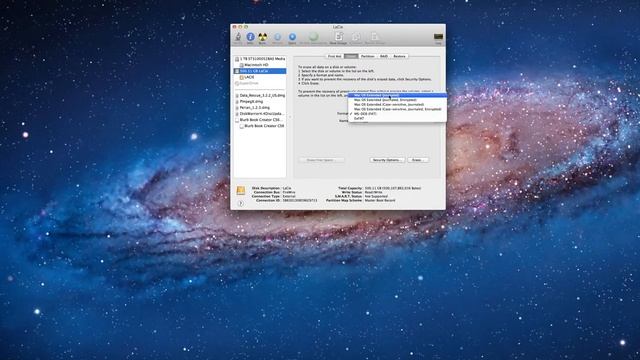The height and width of the screenshot is (360, 640).
Task: Select the 1 TB ST31000528AS Media disk
Action: 260,59
